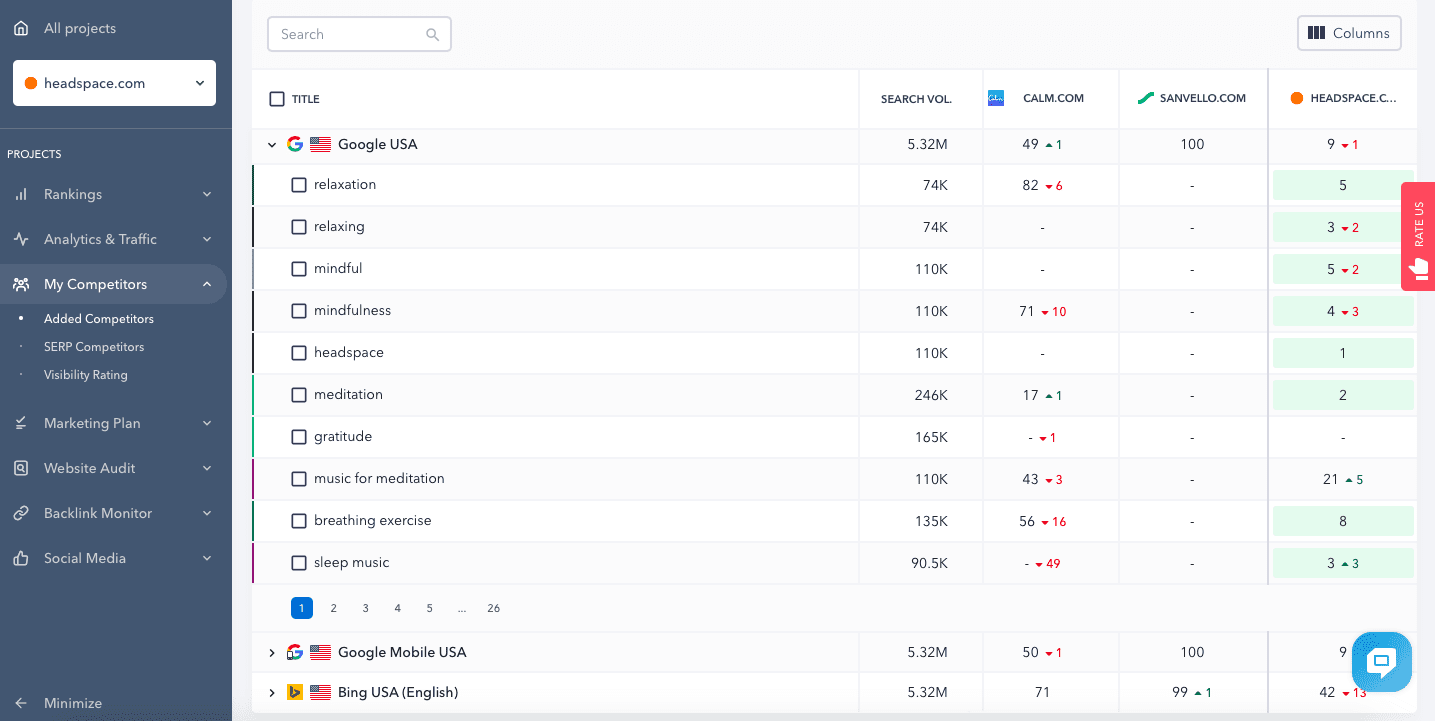Go to All projects

click(x=80, y=28)
